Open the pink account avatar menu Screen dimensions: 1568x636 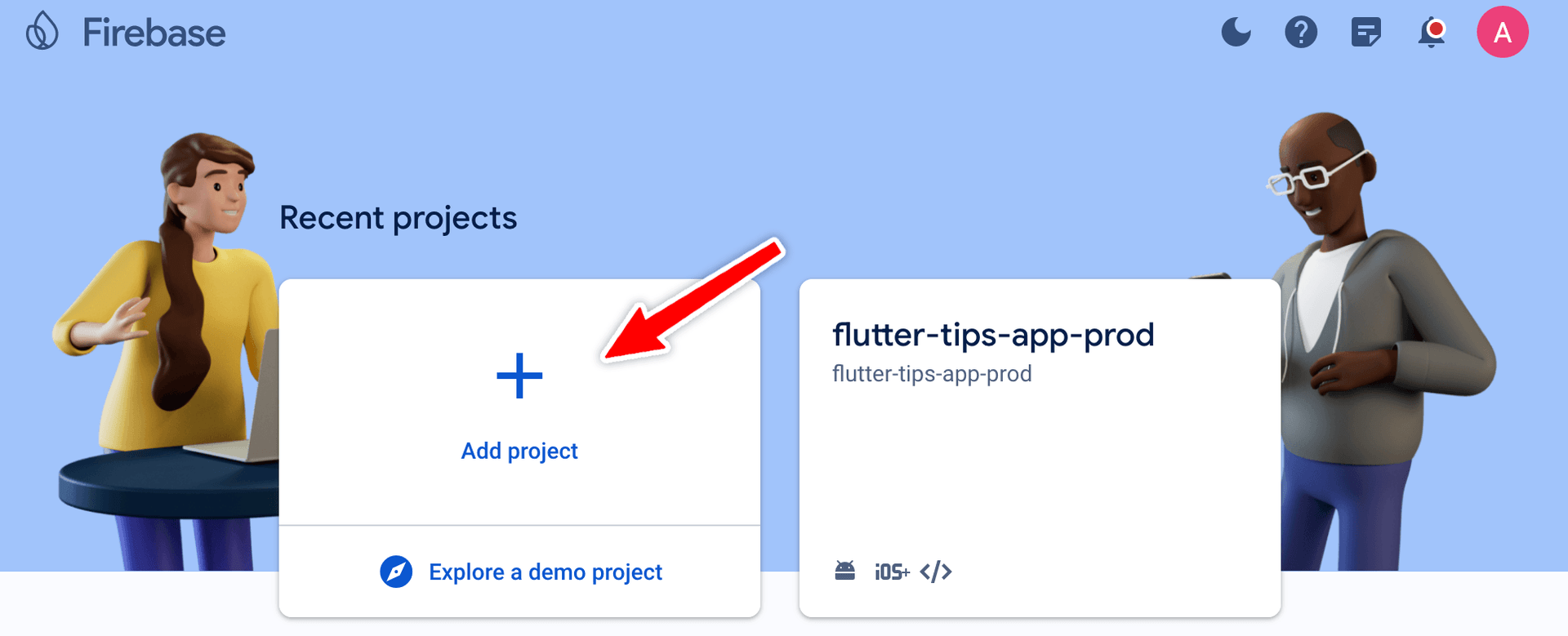coord(1503,32)
